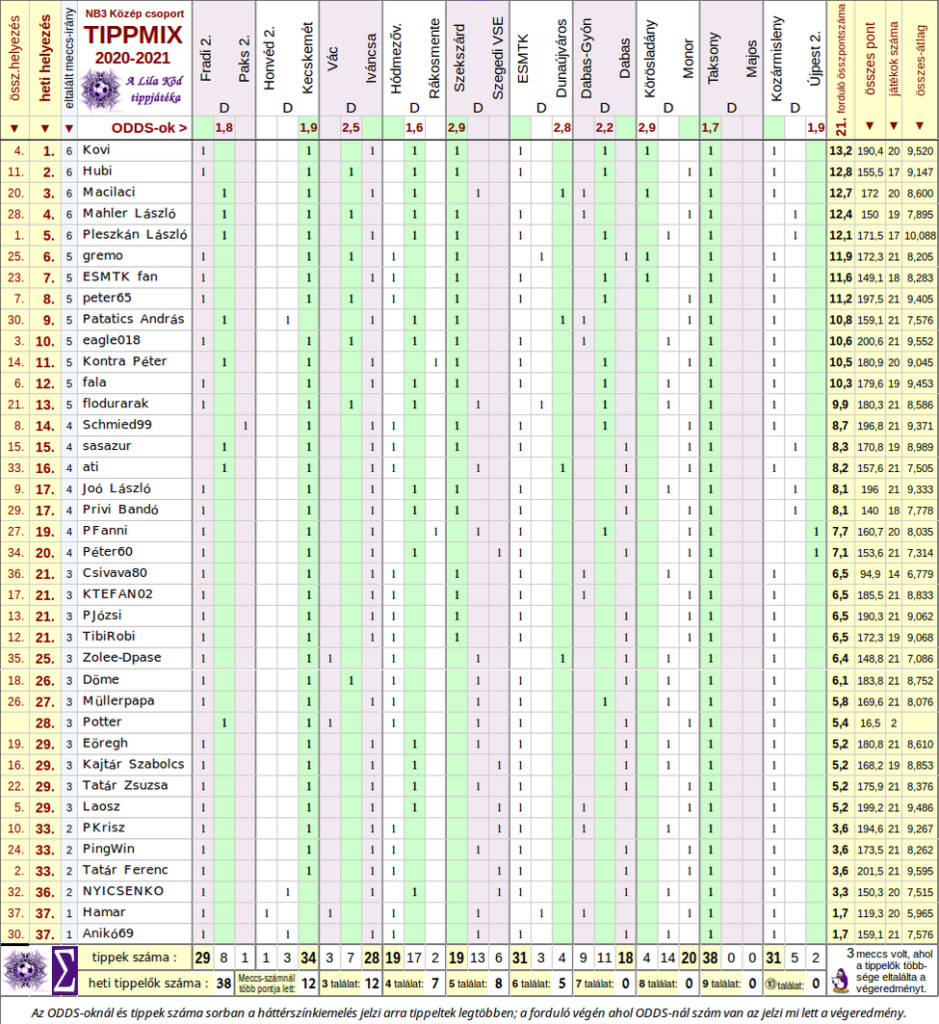The width and height of the screenshot is (939, 1024).
Task: Click the purple ball logo in bottom-left footer
Action: (25, 969)
